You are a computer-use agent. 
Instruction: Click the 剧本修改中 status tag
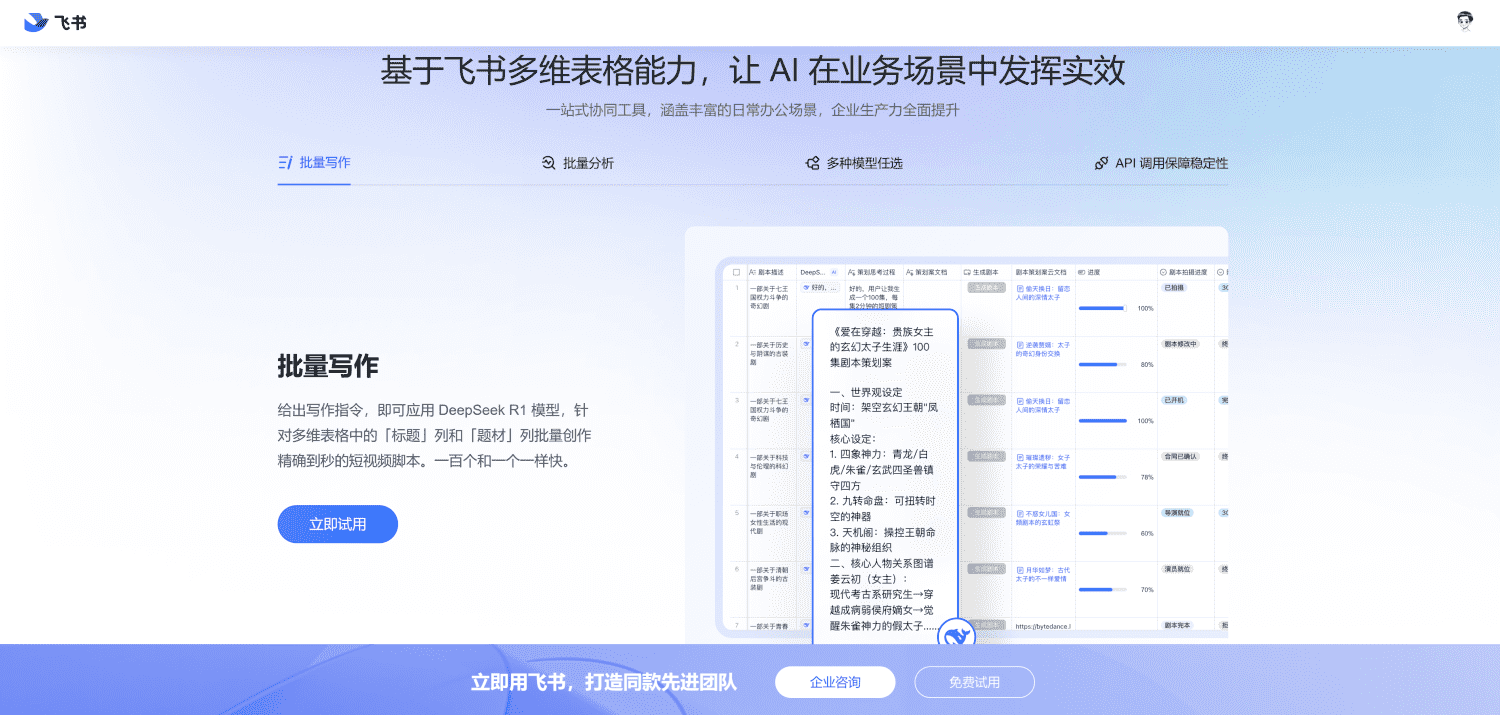pyautogui.click(x=1180, y=343)
